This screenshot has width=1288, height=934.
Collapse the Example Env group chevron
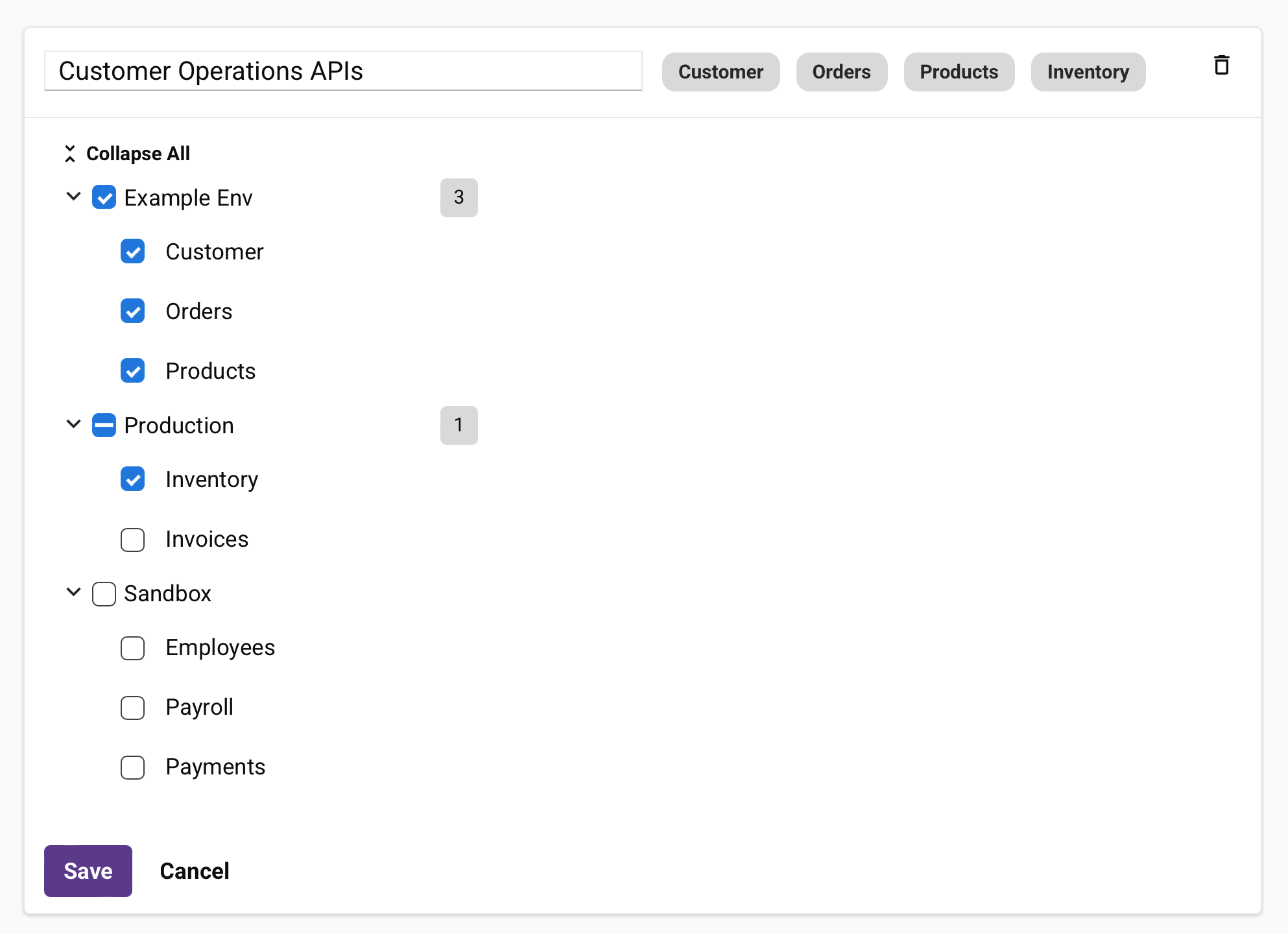74,196
